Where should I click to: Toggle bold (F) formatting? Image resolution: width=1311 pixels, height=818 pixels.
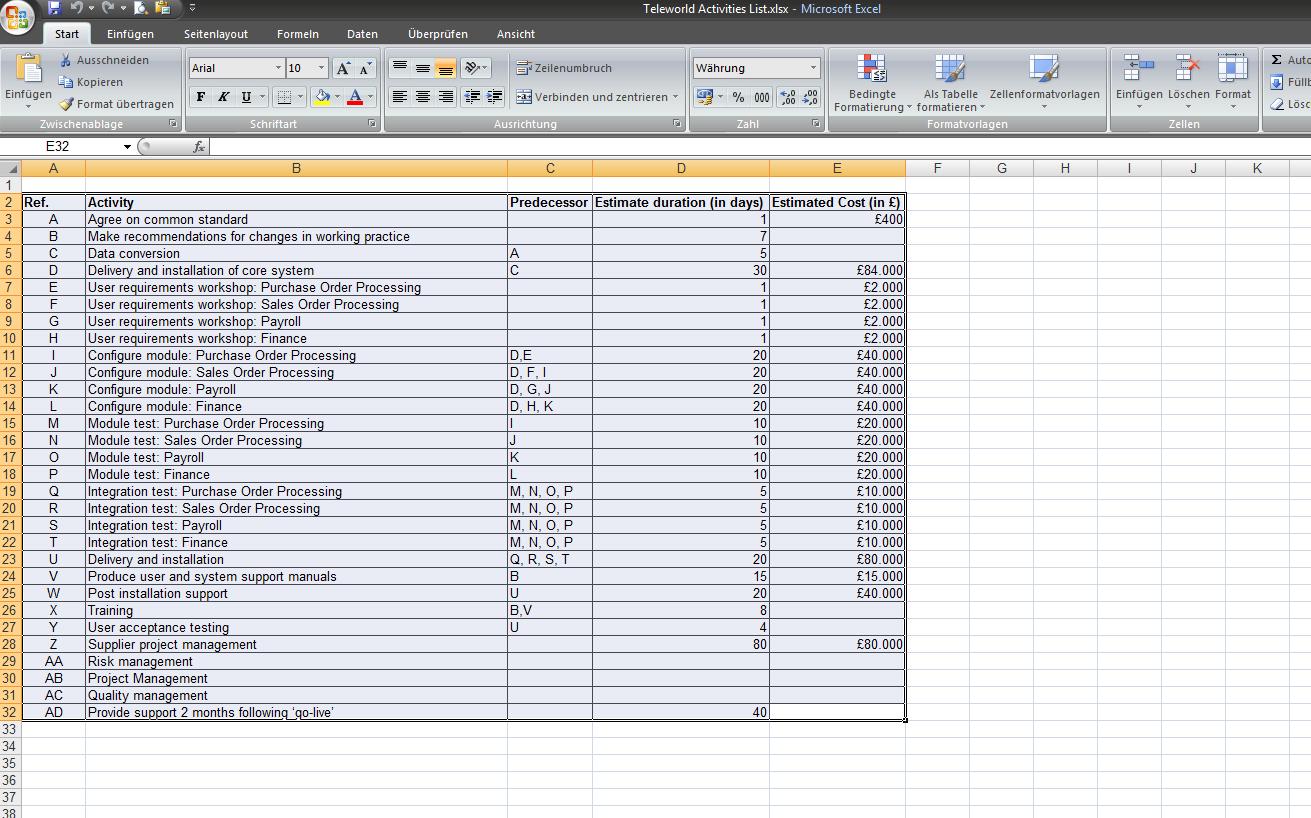(201, 97)
